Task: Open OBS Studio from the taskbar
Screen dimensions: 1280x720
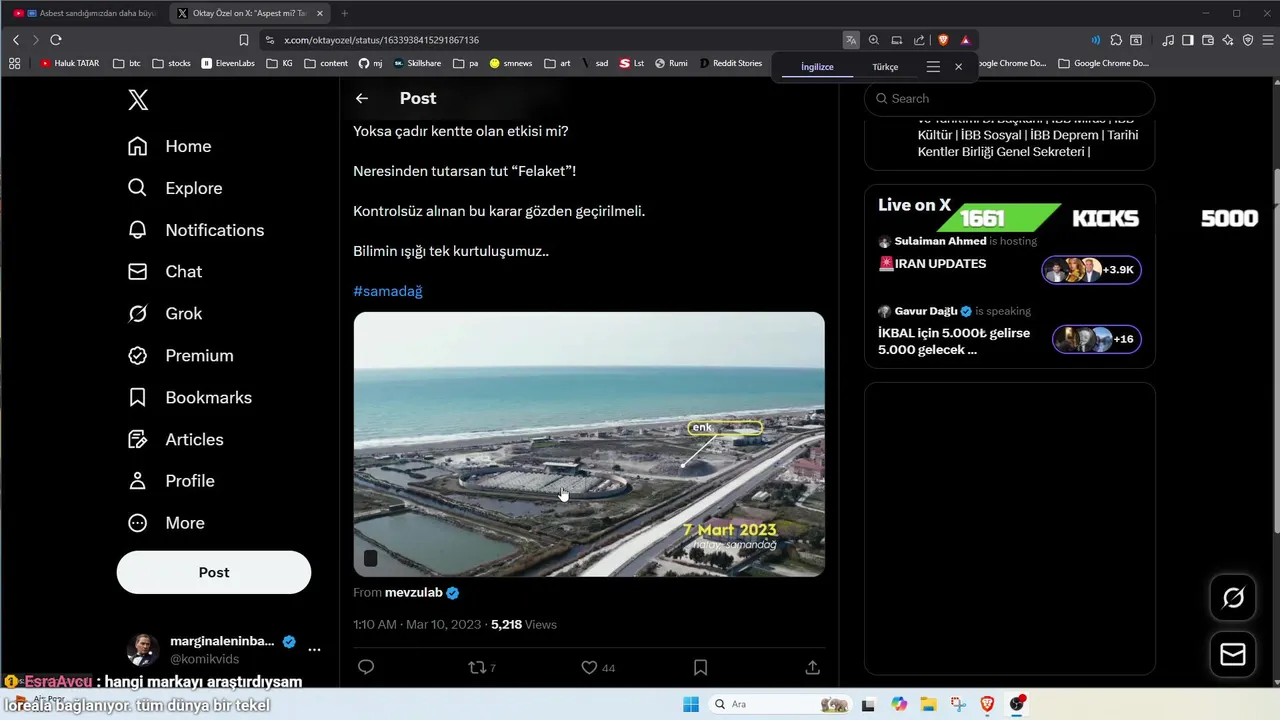Action: 1017,704
